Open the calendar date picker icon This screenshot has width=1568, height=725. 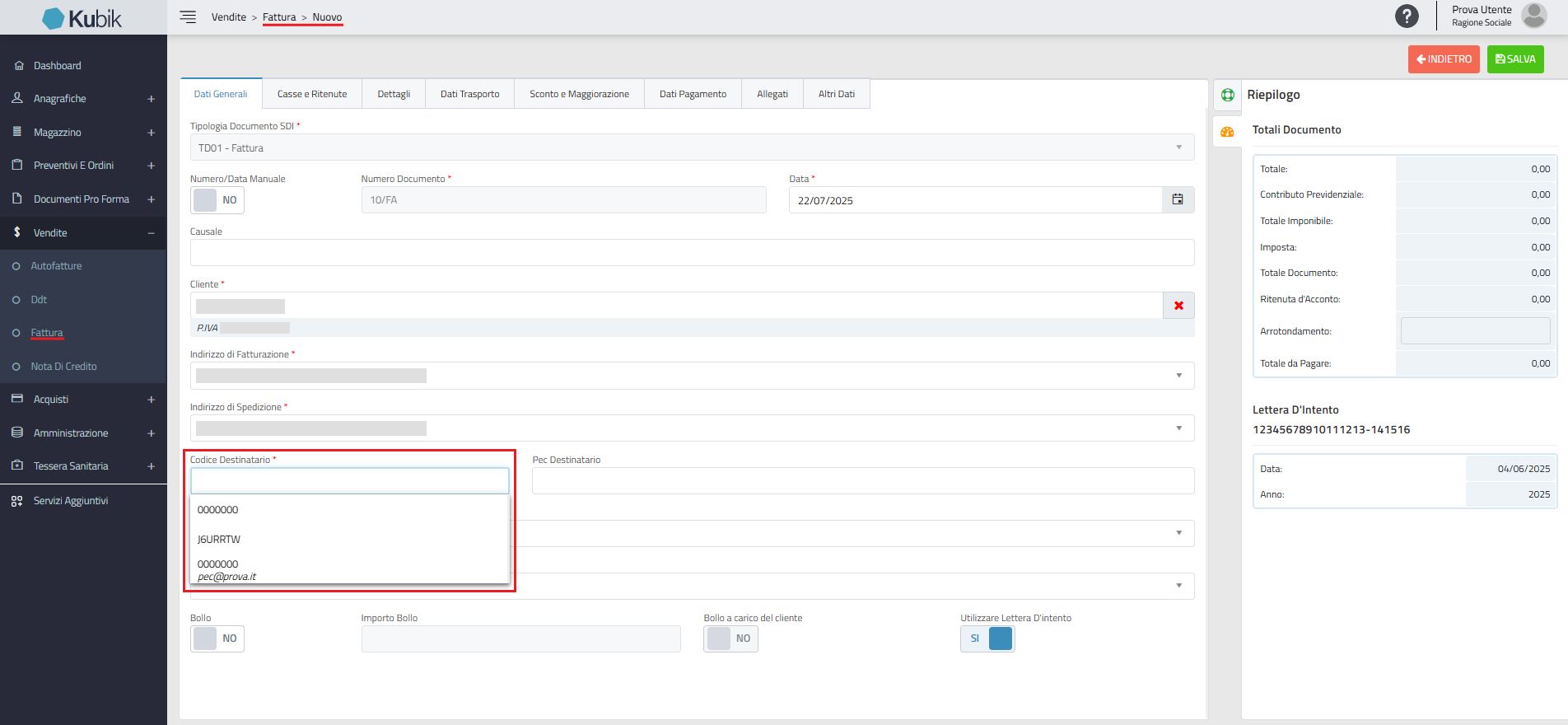tap(1178, 199)
